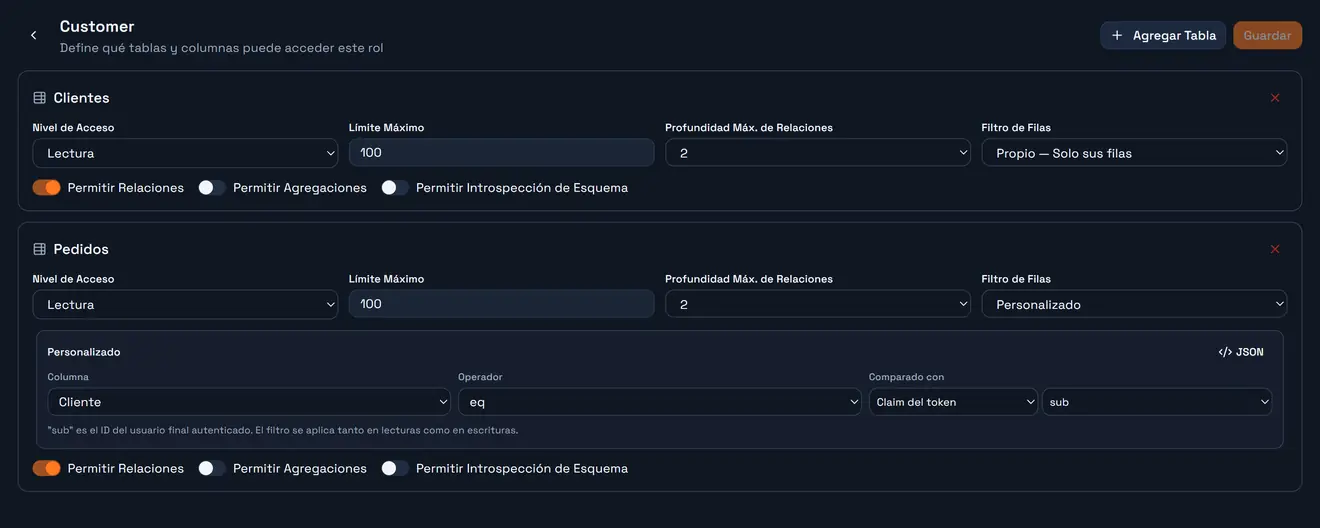Open the Columna dropdown showing Cliente
1320x528 pixels.
click(x=249, y=402)
